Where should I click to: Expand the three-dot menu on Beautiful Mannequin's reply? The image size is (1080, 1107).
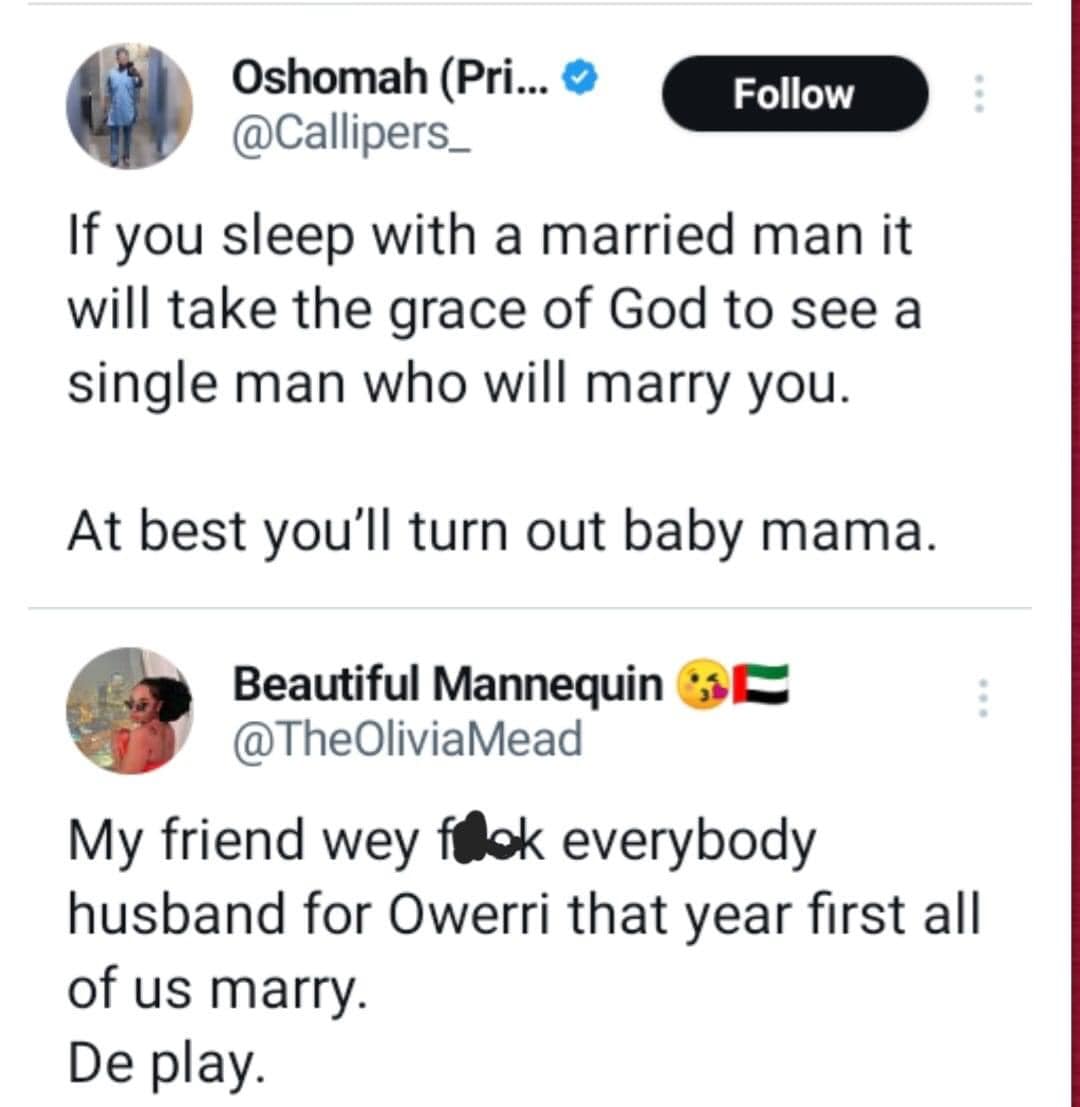tap(984, 697)
